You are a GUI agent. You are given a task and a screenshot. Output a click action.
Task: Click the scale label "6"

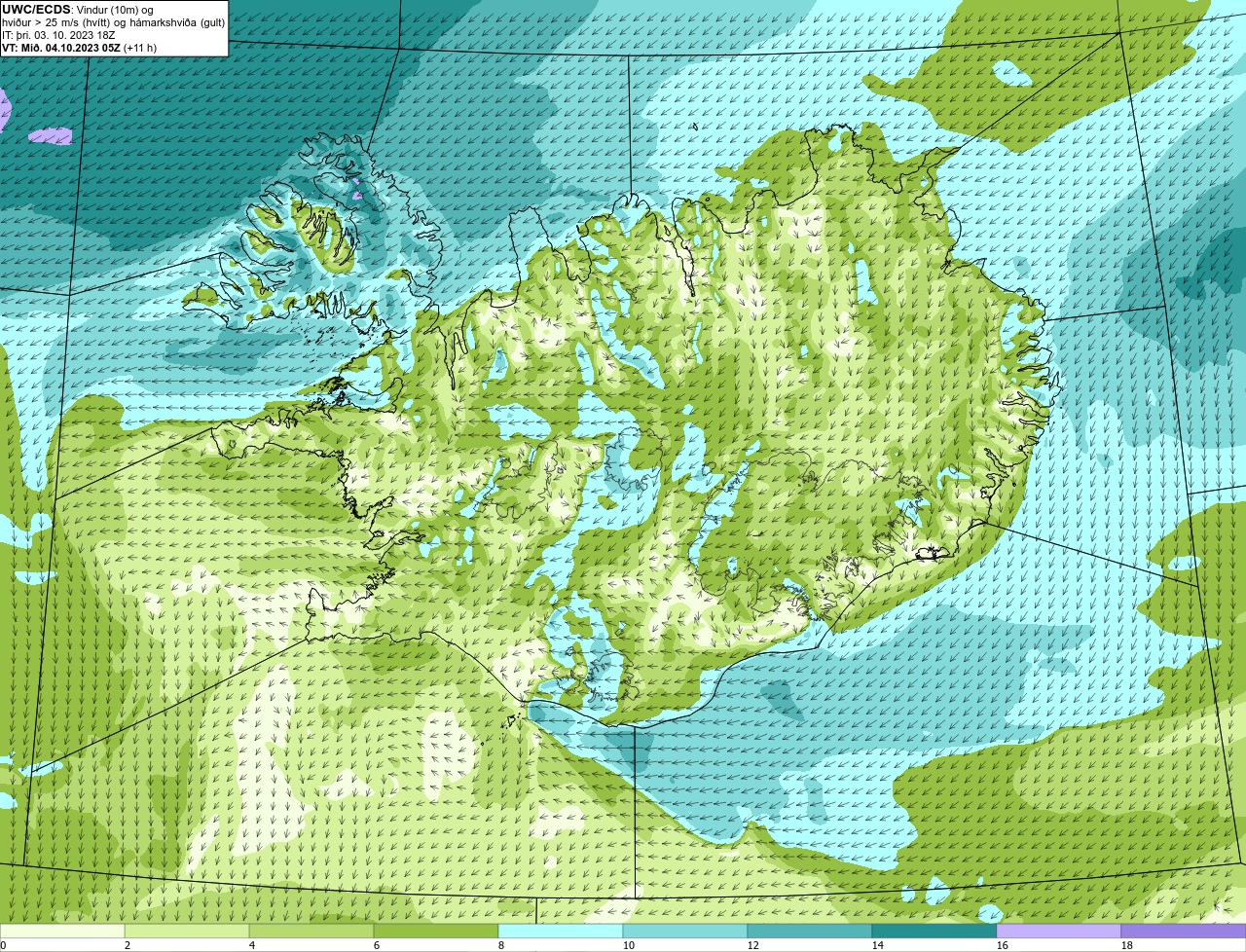pos(377,945)
